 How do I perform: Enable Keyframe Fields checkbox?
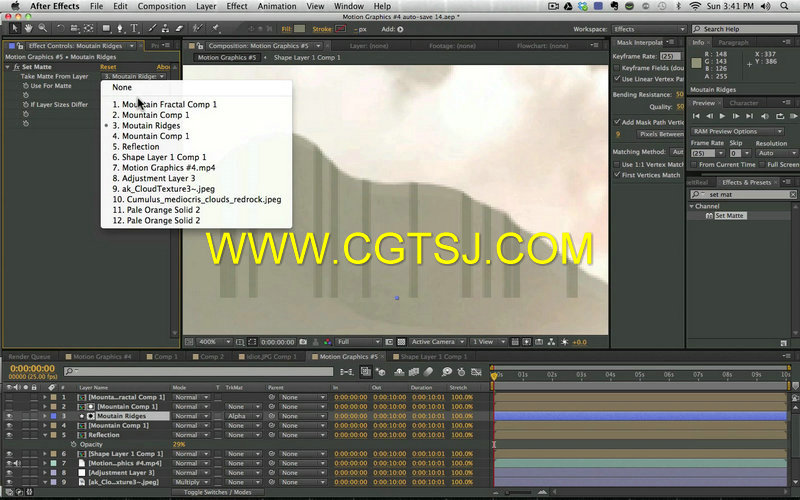point(617,67)
